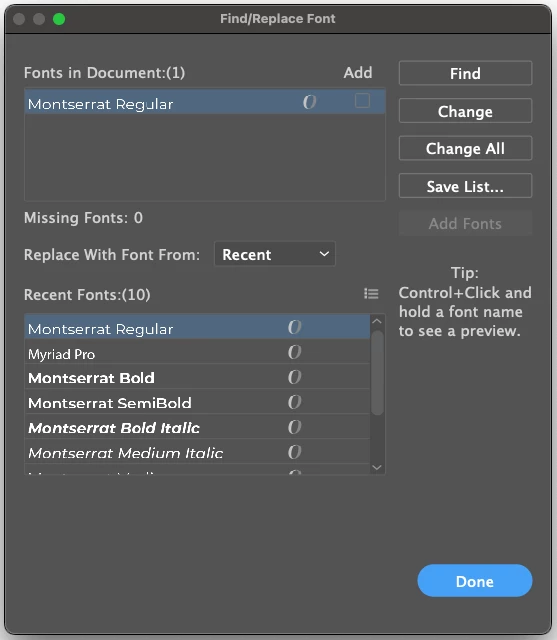Click OpenType icon next to Montserrat Bold Italic

[294, 427]
